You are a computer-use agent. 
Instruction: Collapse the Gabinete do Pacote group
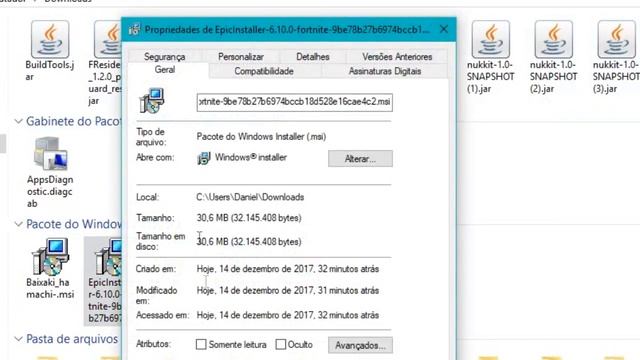18,121
